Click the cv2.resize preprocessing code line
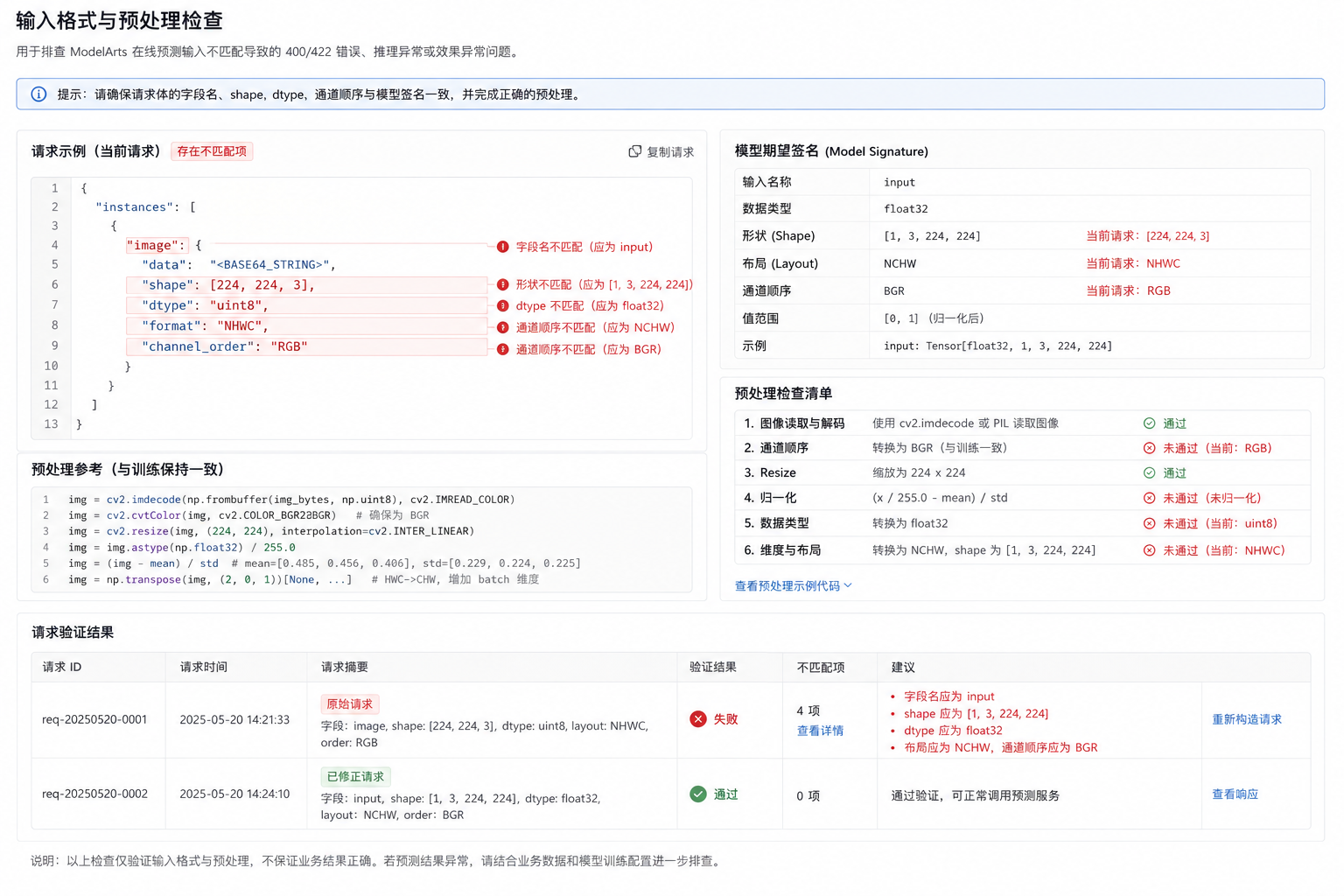The height and width of the screenshot is (896, 1344). 271,531
